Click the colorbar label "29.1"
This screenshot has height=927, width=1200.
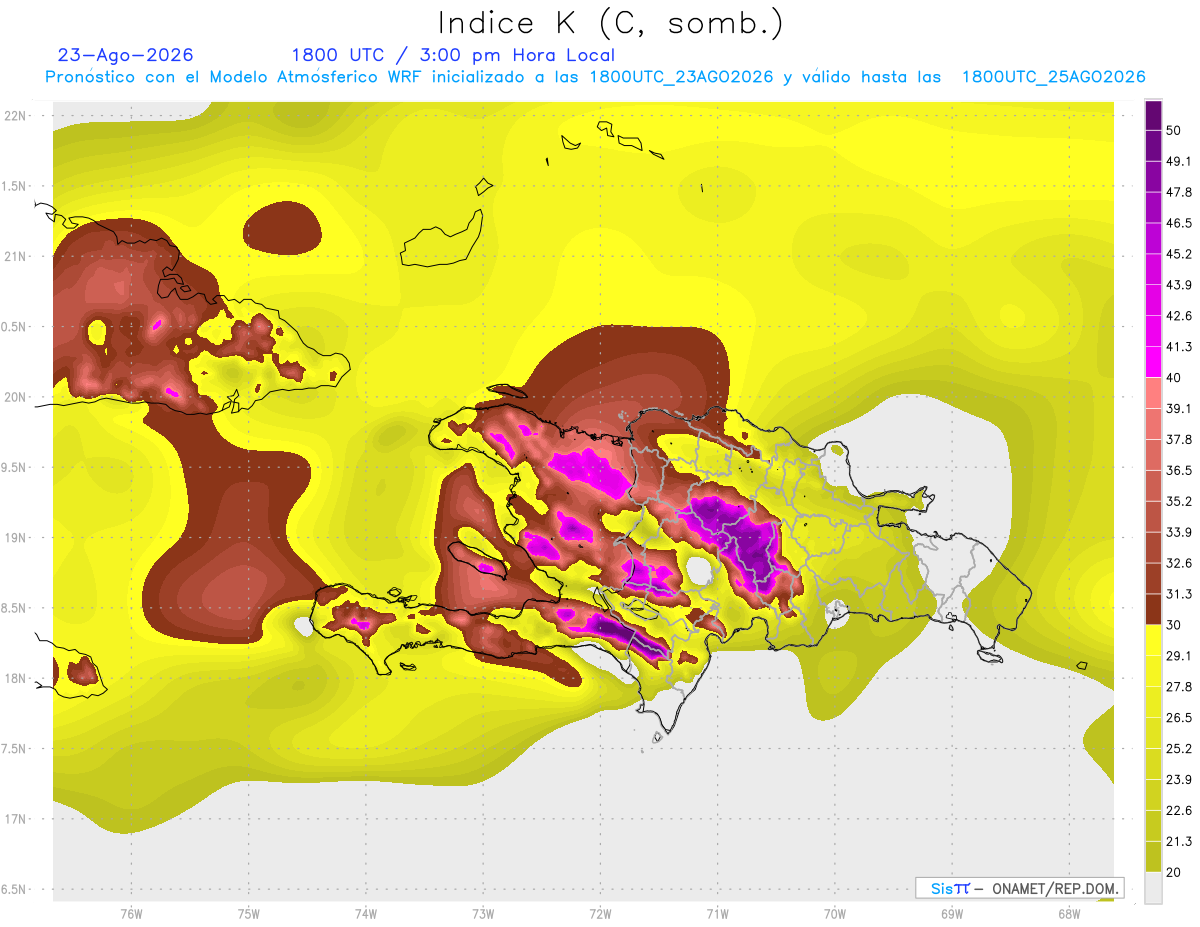[1178, 656]
